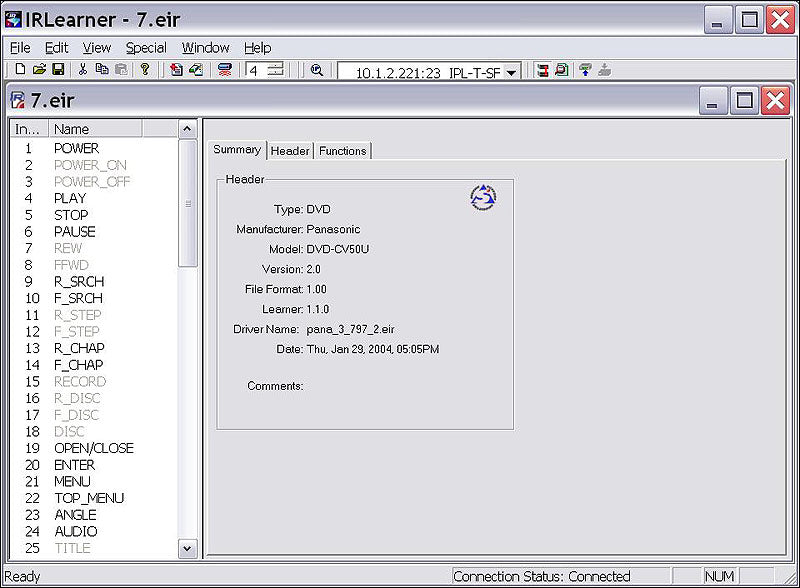Select the TITLE function row
Image resolution: width=800 pixels, height=588 pixels.
coord(94,548)
